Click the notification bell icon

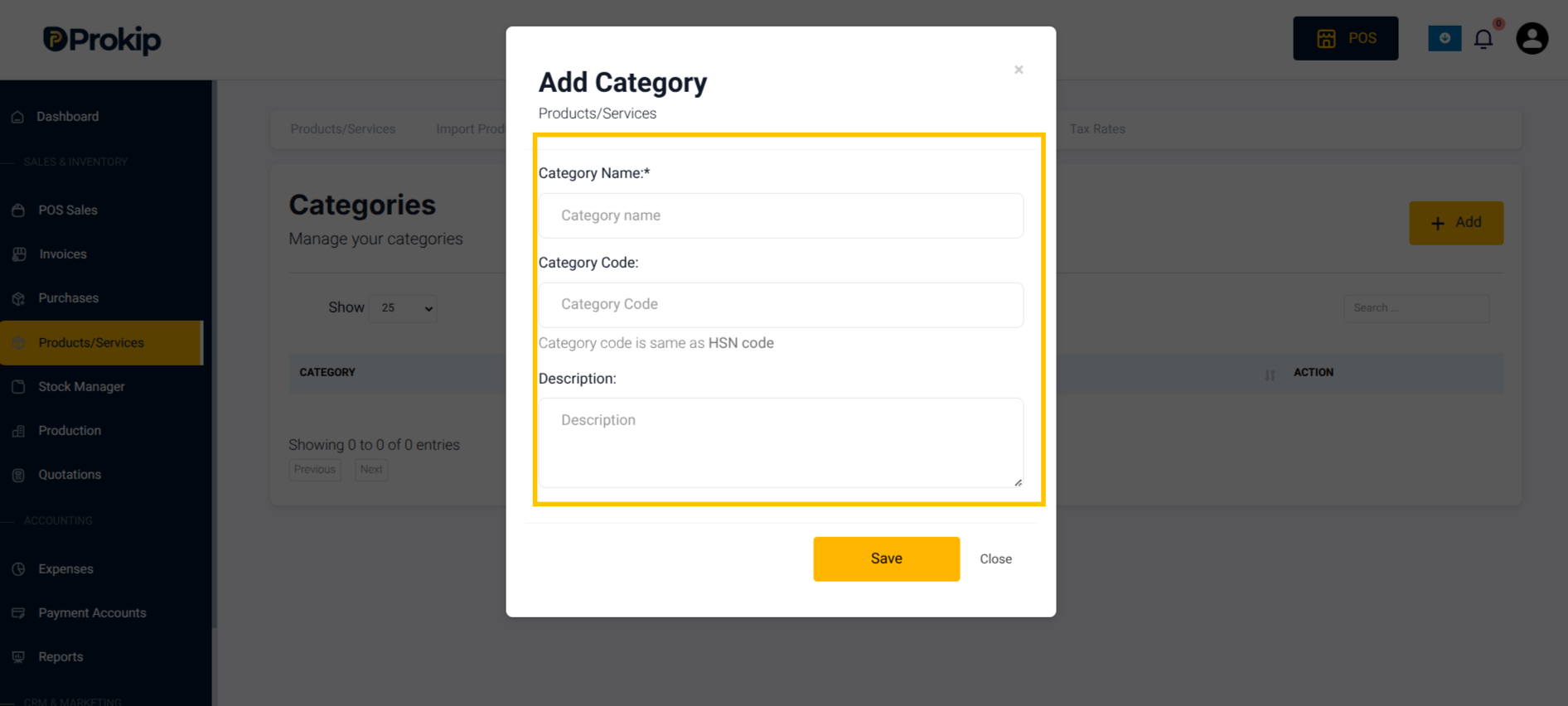click(x=1483, y=39)
